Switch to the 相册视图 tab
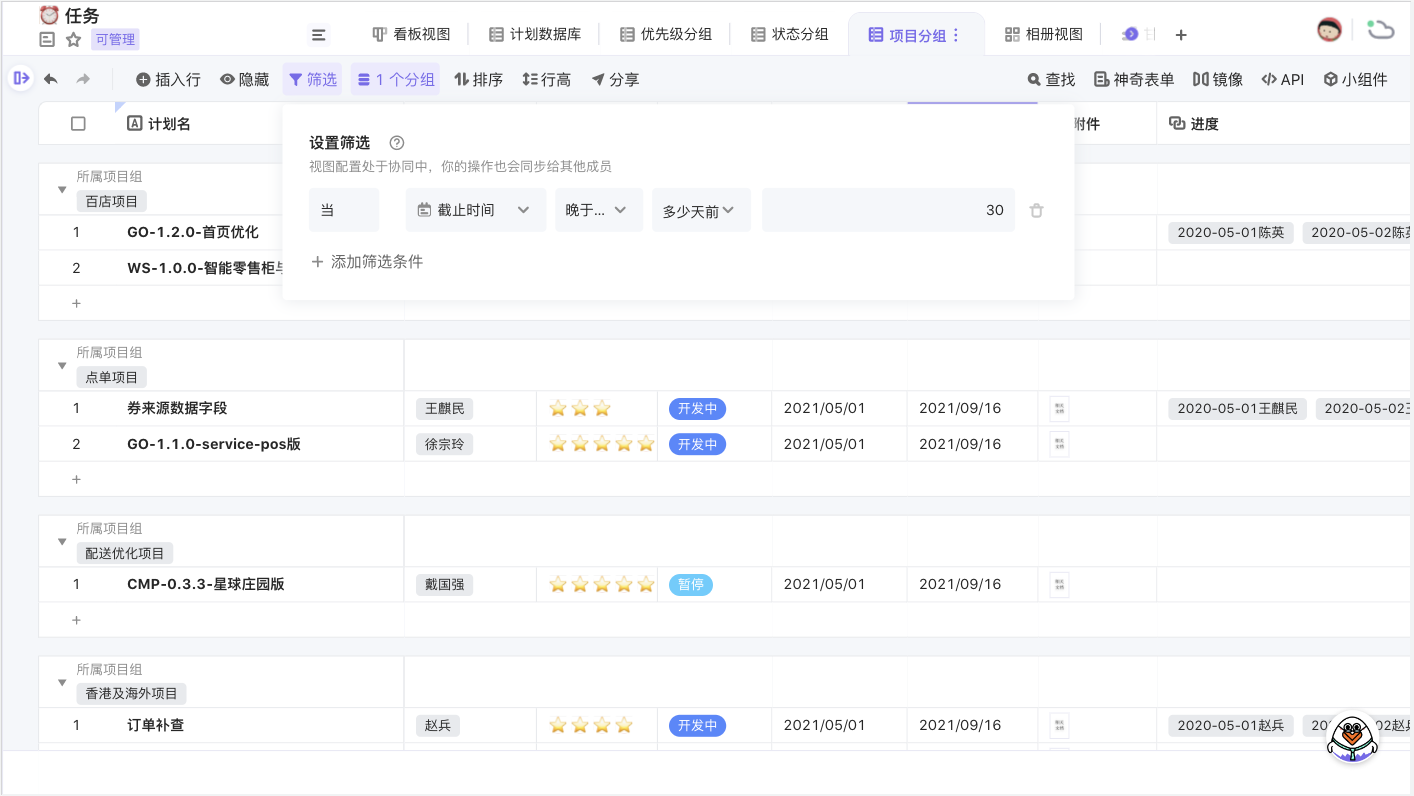This screenshot has height=796, width=1414. tap(1043, 34)
